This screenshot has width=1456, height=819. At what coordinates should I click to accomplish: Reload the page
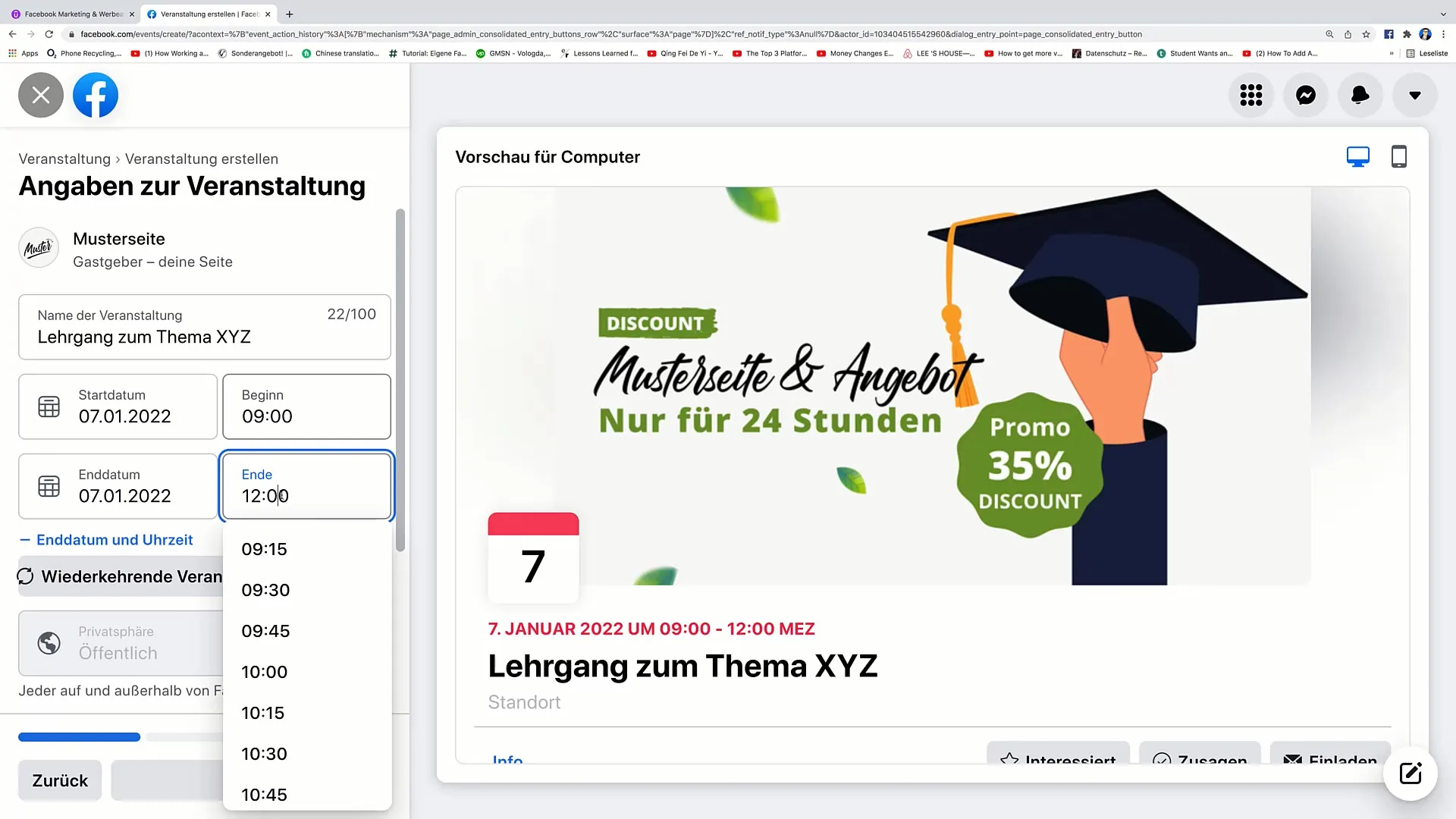(x=49, y=34)
